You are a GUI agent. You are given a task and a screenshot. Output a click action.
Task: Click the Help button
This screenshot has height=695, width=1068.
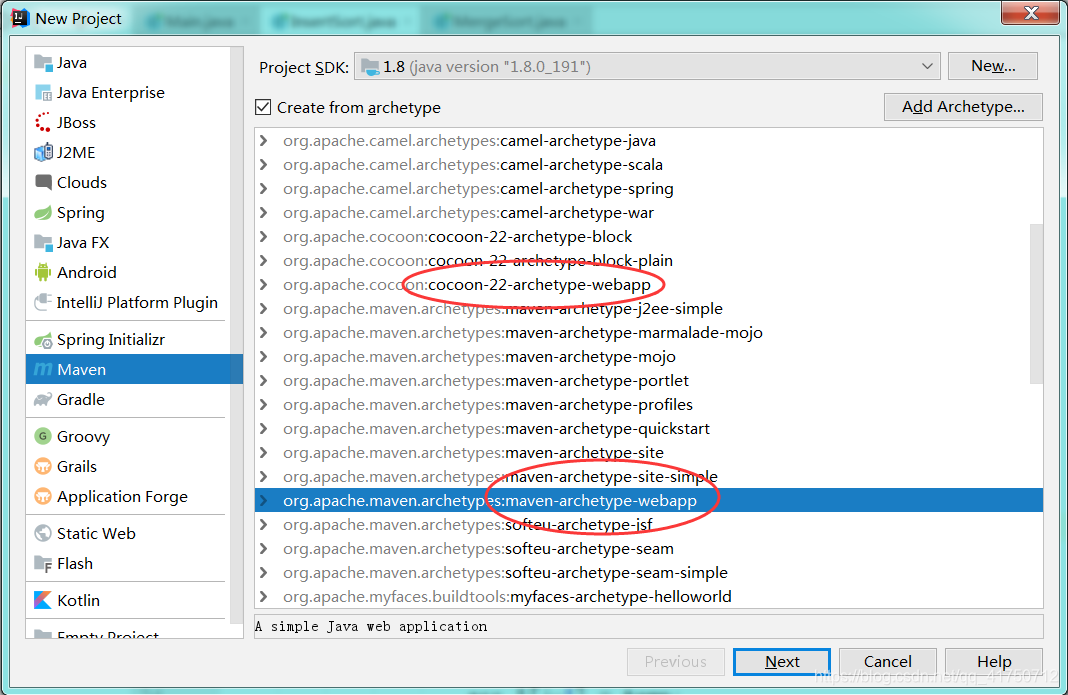pyautogui.click(x=994, y=662)
